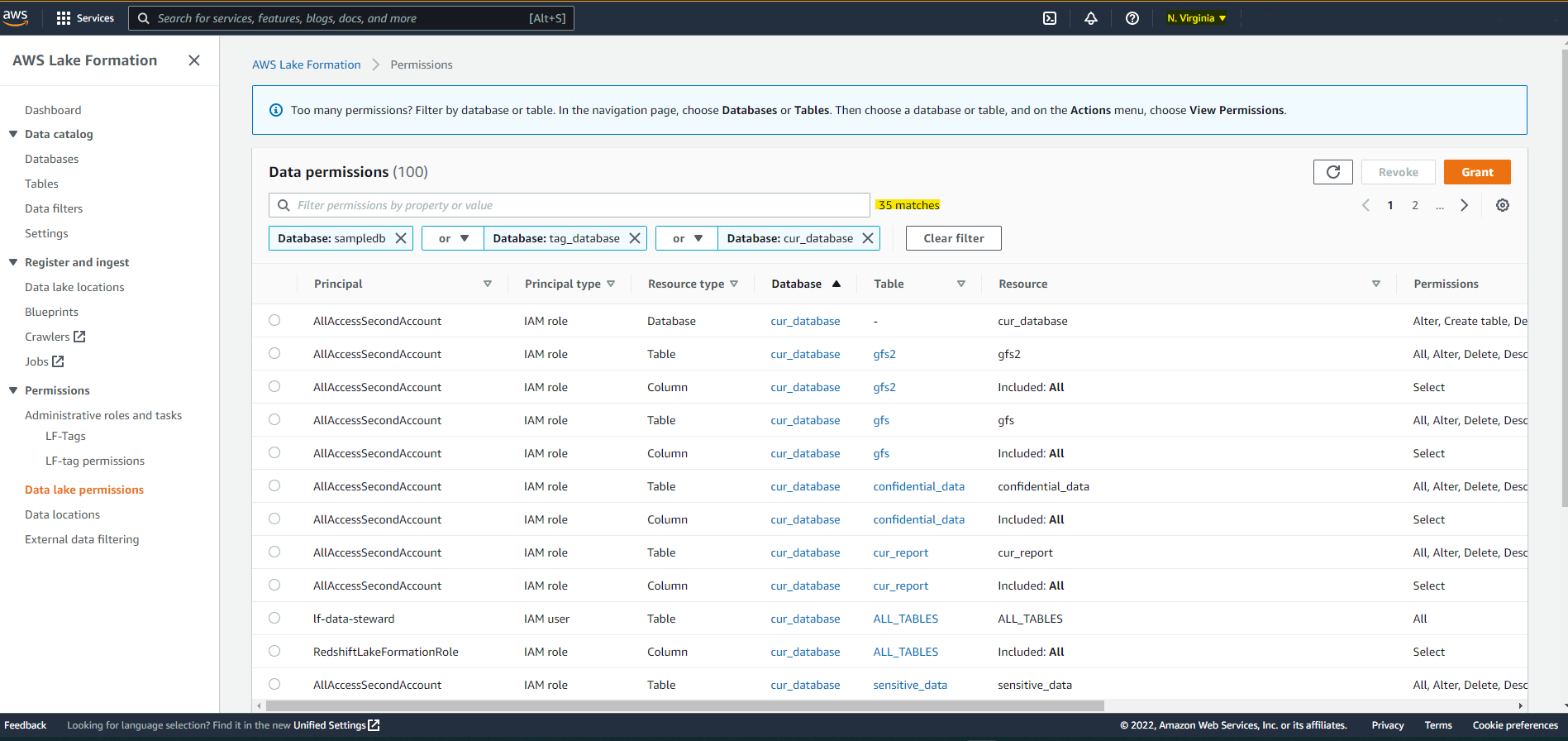Open Data lake locations in sidebar
Image resolution: width=1568 pixels, height=741 pixels.
click(74, 287)
